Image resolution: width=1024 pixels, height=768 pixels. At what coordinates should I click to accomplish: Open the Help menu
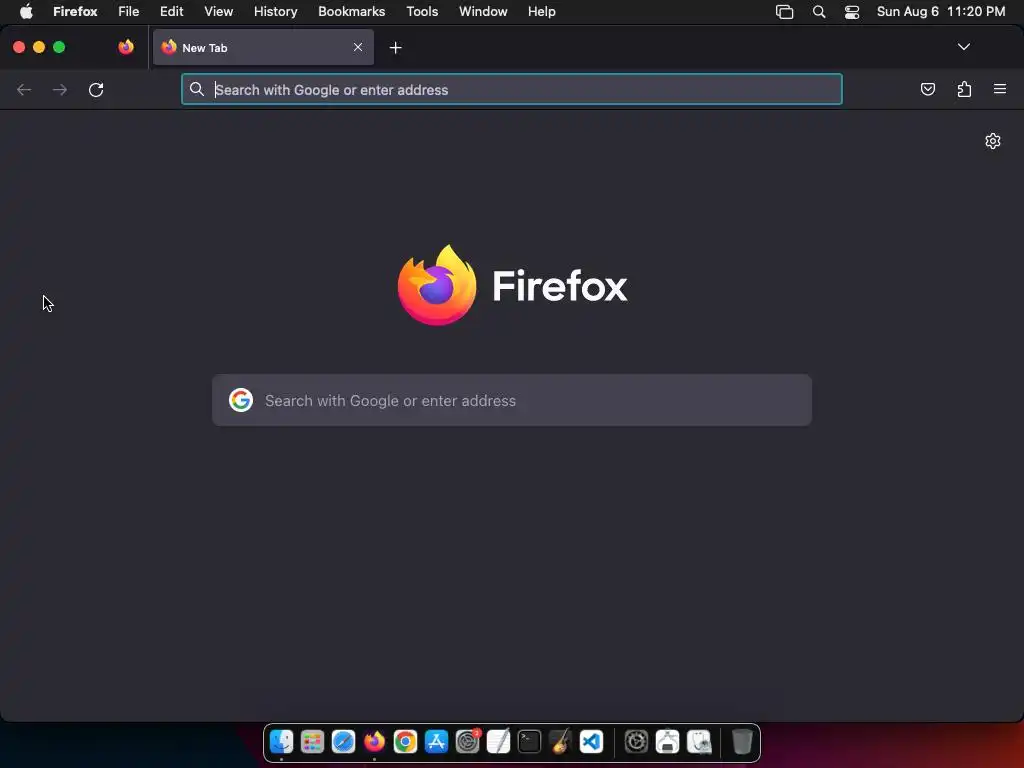pyautogui.click(x=541, y=11)
